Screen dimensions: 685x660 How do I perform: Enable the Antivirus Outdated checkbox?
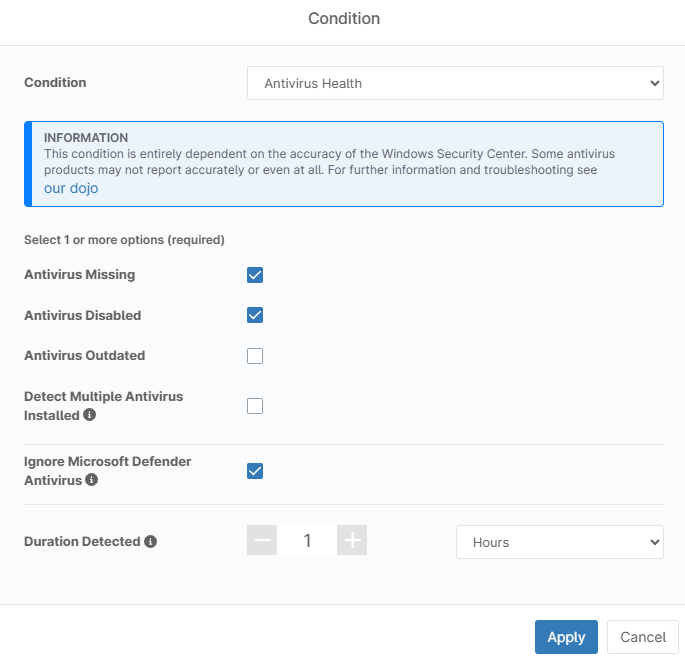pos(255,356)
